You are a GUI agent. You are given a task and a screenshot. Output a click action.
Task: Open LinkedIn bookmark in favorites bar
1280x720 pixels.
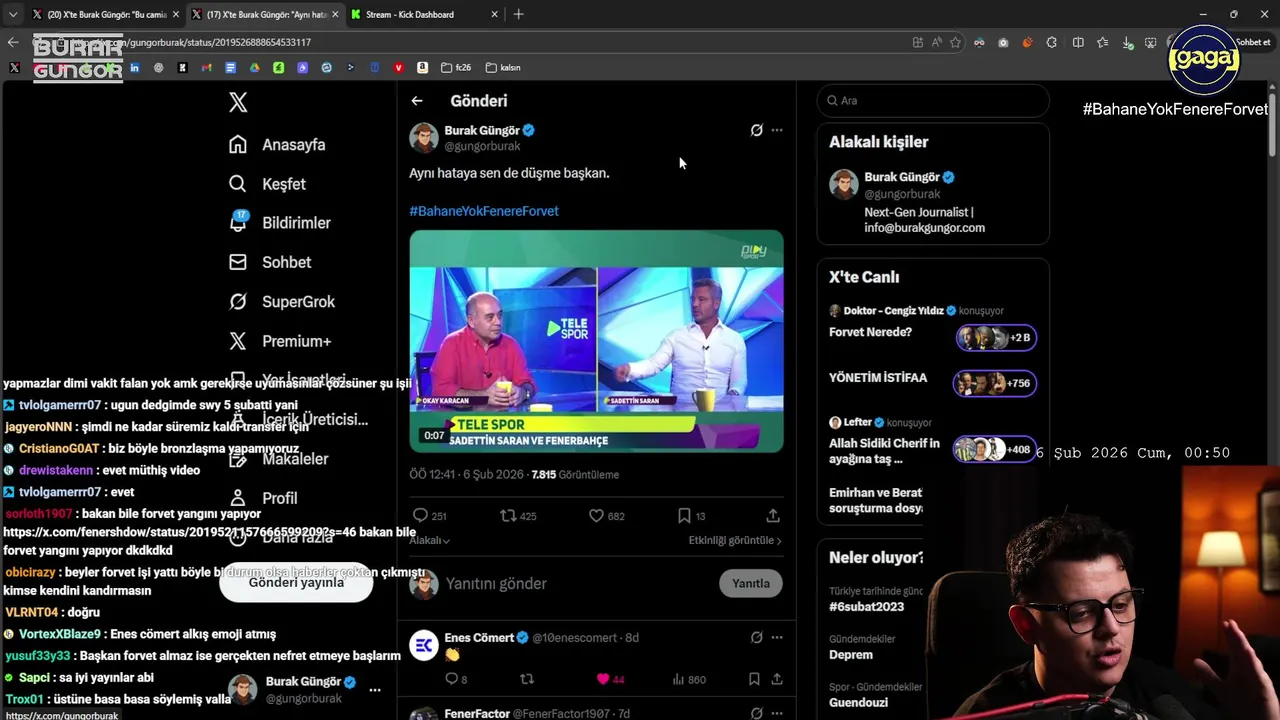(x=135, y=68)
